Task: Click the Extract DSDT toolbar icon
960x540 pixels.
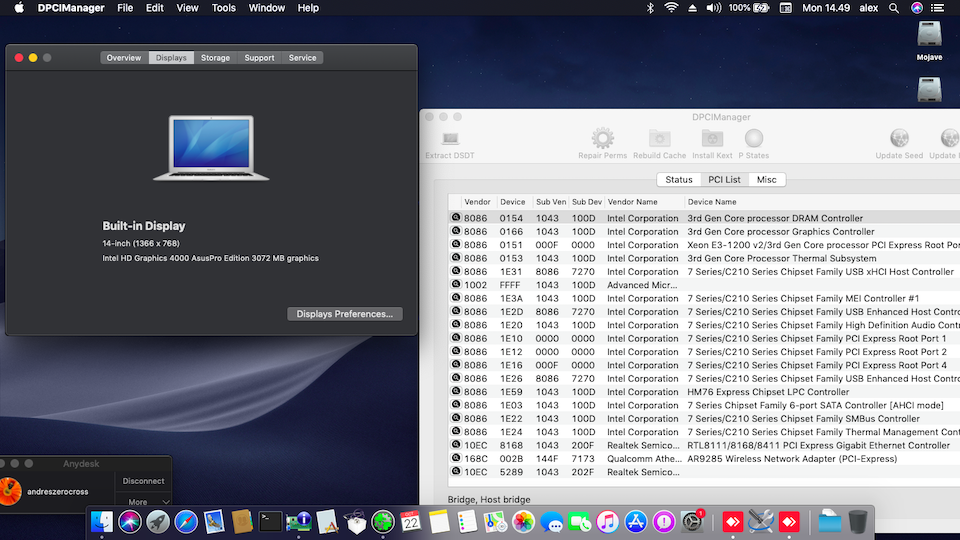Action: 450,139
